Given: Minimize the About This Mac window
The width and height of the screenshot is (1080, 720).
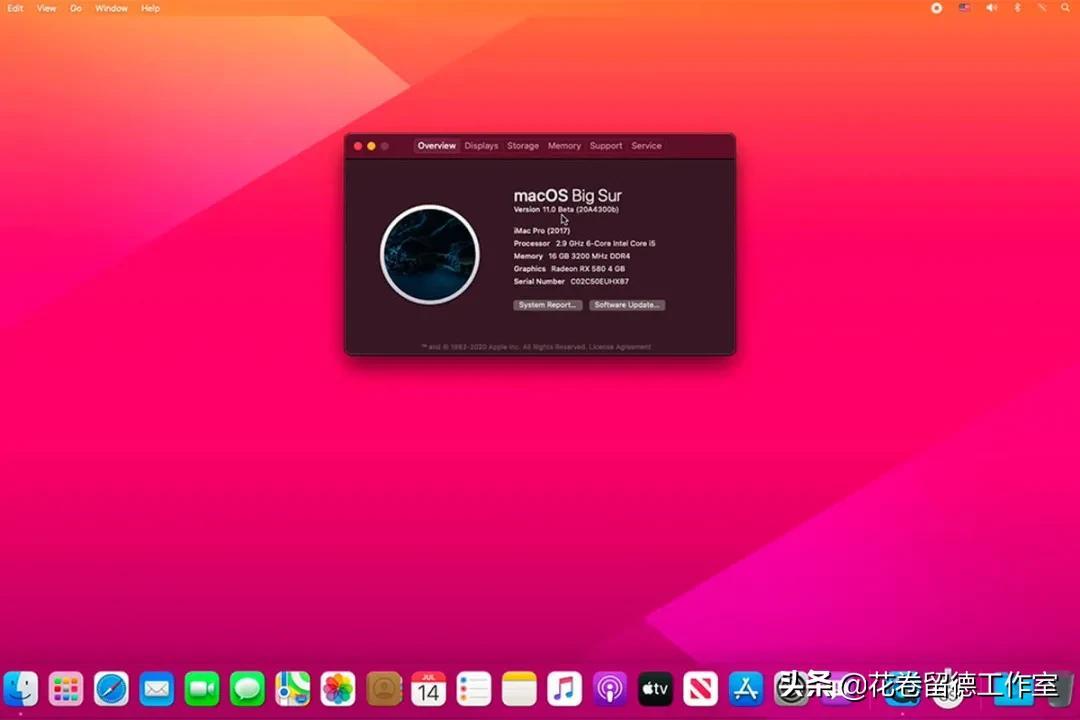Looking at the screenshot, I should click(371, 146).
